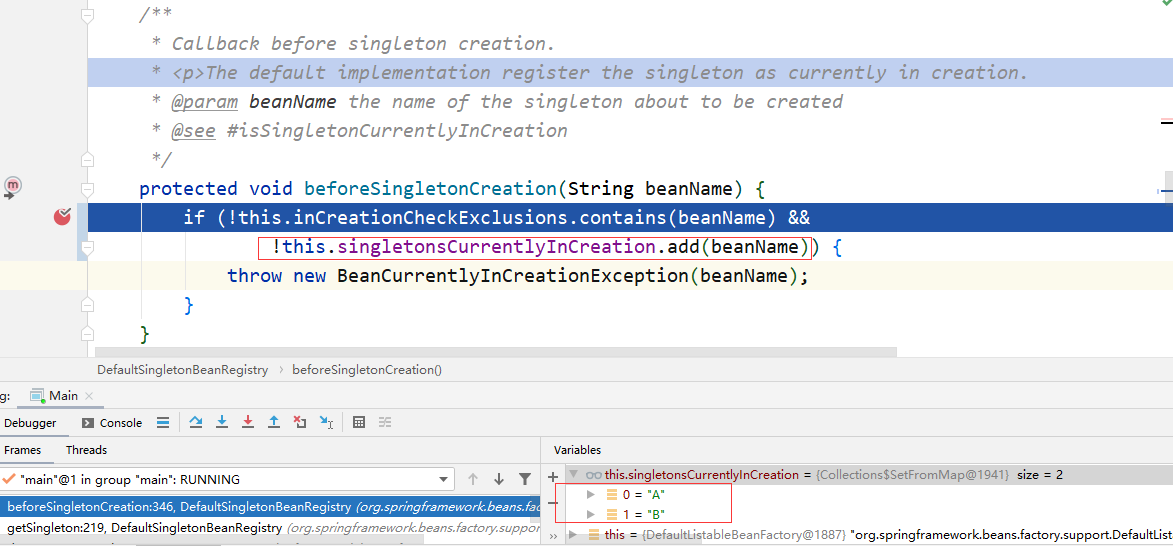The width and height of the screenshot is (1173, 546).
Task: Click the Step Over debugger icon
Action: point(196,423)
